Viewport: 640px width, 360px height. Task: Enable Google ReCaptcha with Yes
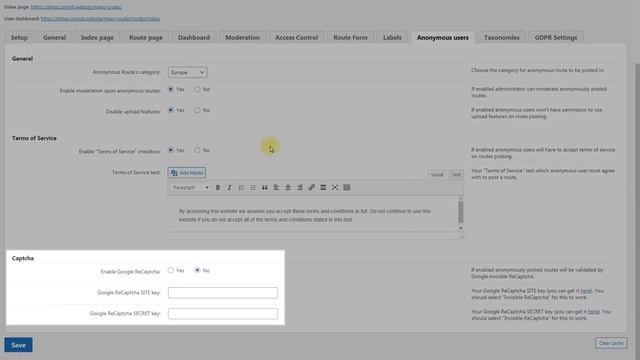pos(171,270)
